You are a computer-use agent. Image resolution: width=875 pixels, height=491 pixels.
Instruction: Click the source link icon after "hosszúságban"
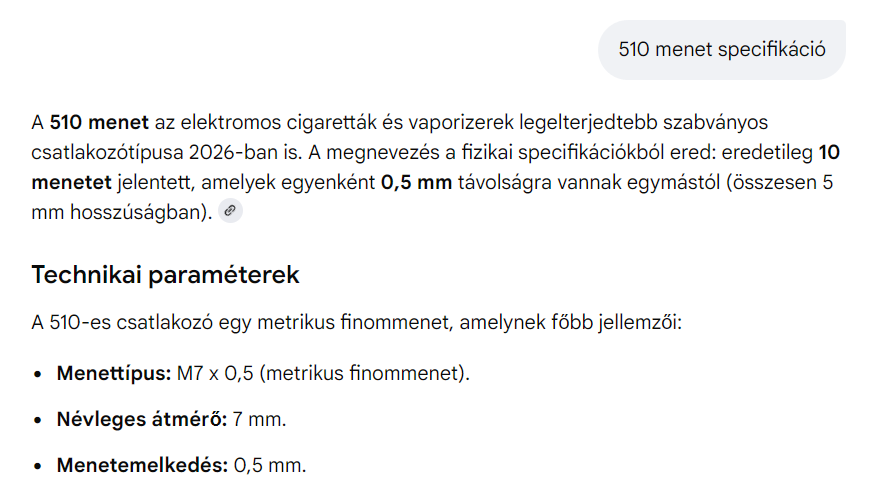coord(231,211)
